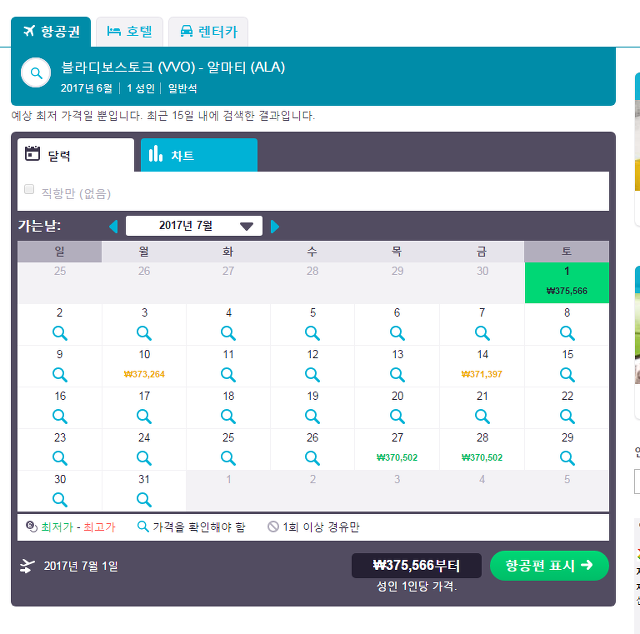Check price for July 18
The height and width of the screenshot is (634, 640).
click(x=228, y=416)
